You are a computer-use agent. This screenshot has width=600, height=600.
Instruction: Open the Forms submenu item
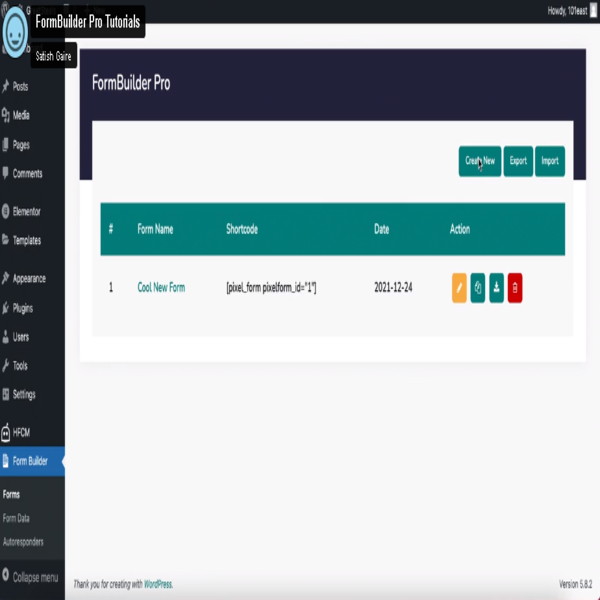tap(11, 494)
